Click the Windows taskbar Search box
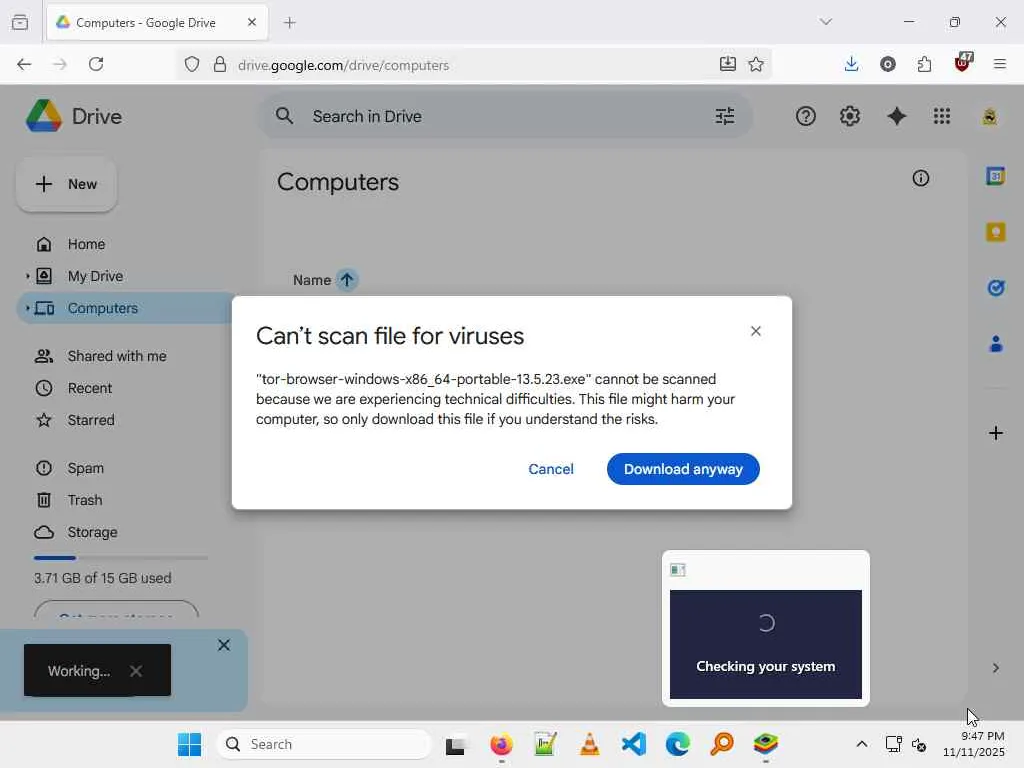The height and width of the screenshot is (768, 1024). click(324, 744)
